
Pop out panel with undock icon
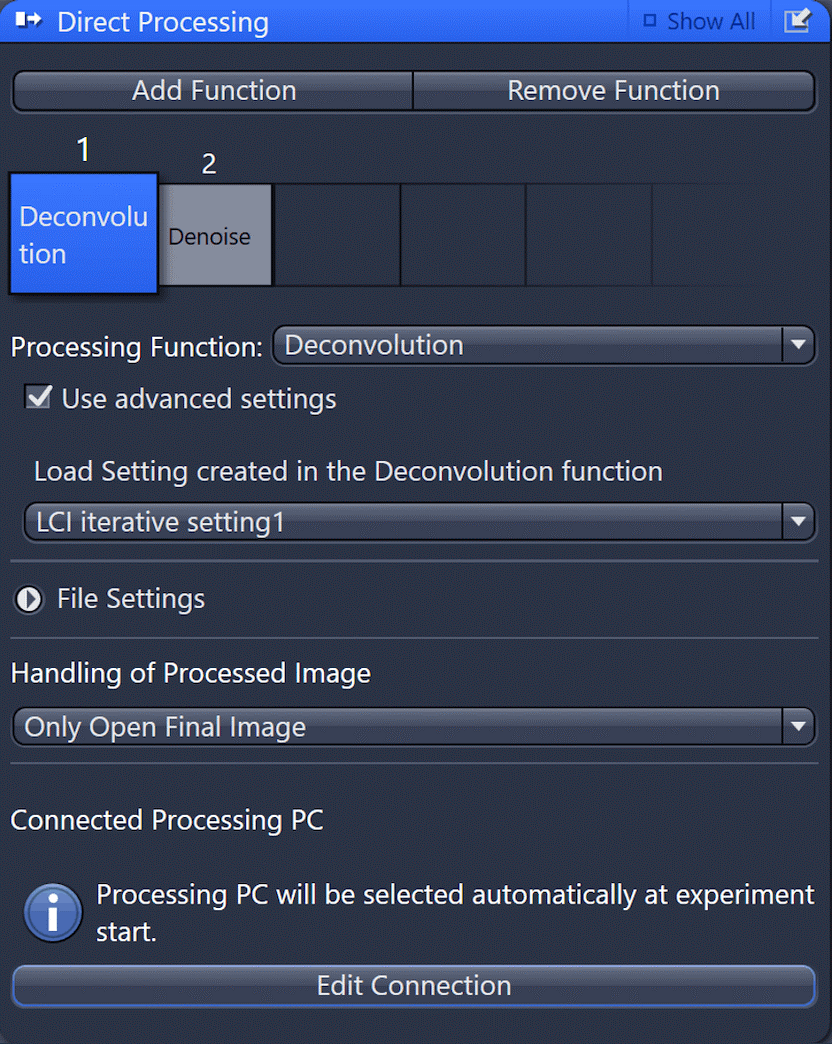pos(797,21)
